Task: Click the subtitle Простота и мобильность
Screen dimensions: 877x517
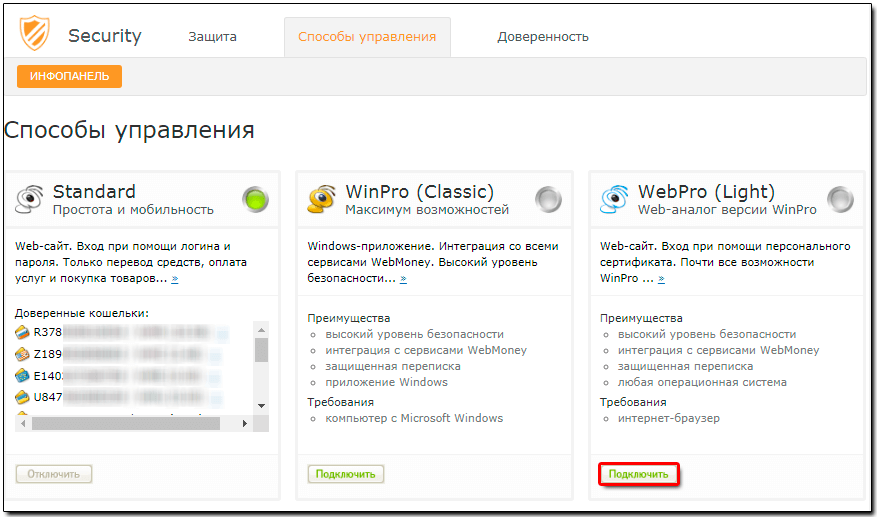Action: click(133, 210)
